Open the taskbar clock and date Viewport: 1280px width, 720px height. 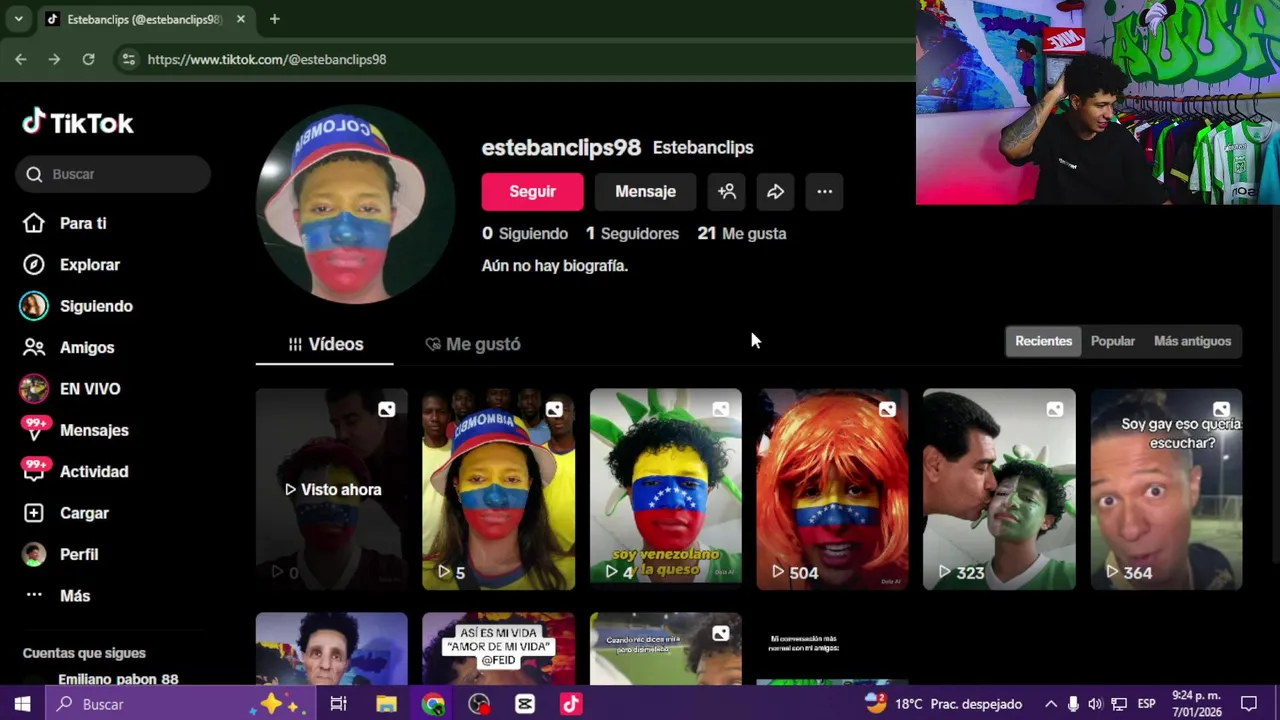tap(1195, 704)
